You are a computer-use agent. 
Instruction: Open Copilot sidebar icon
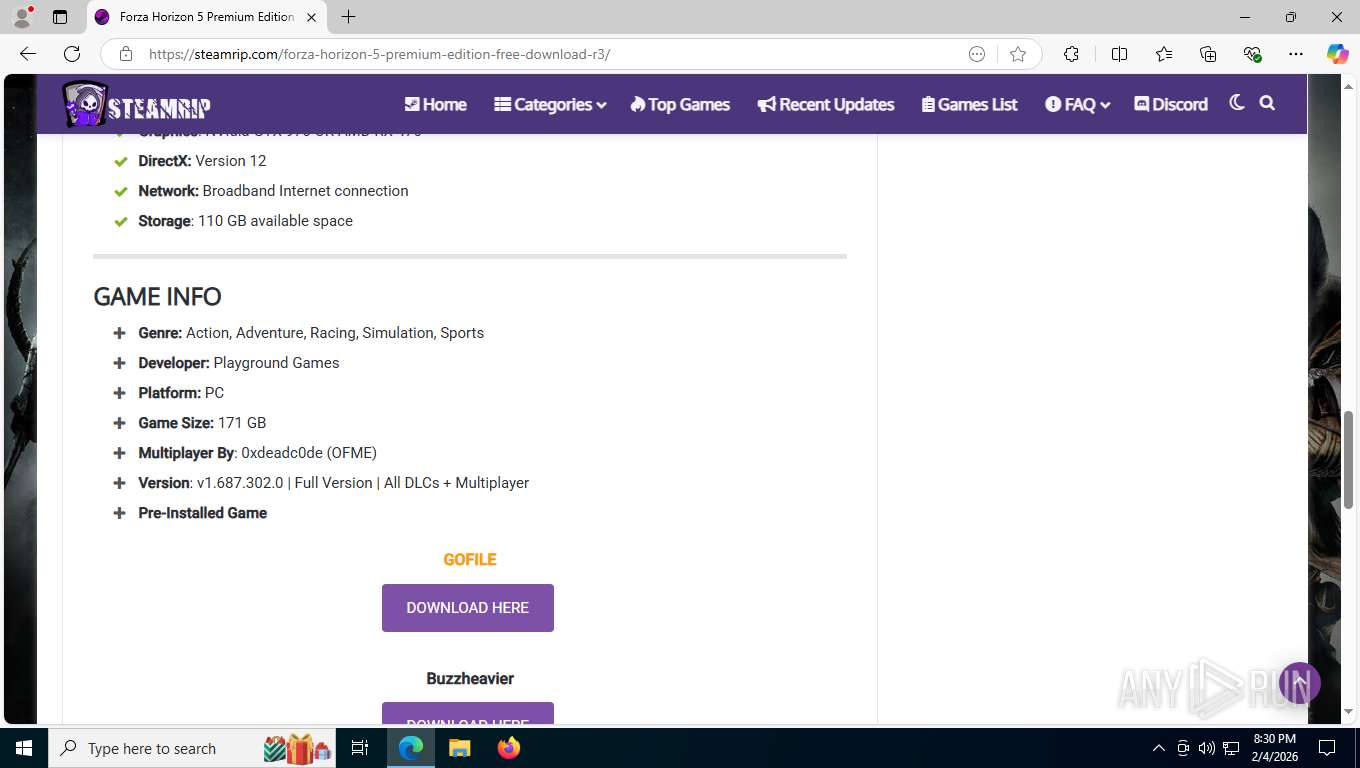coord(1338,54)
